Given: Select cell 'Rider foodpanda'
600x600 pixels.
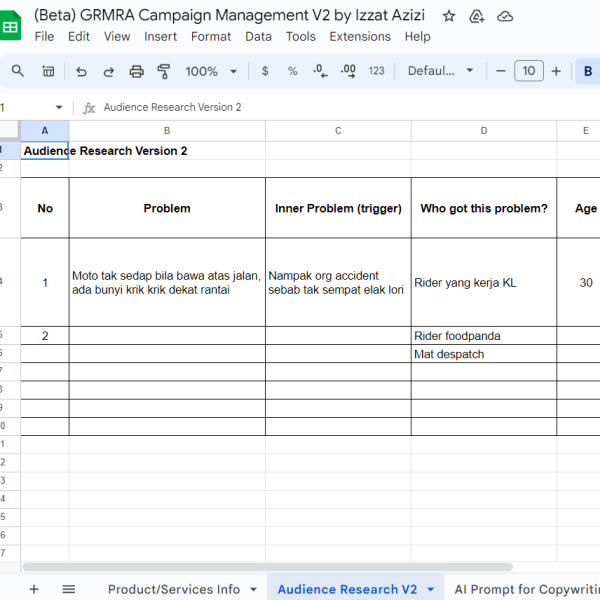Looking at the screenshot, I should point(484,336).
